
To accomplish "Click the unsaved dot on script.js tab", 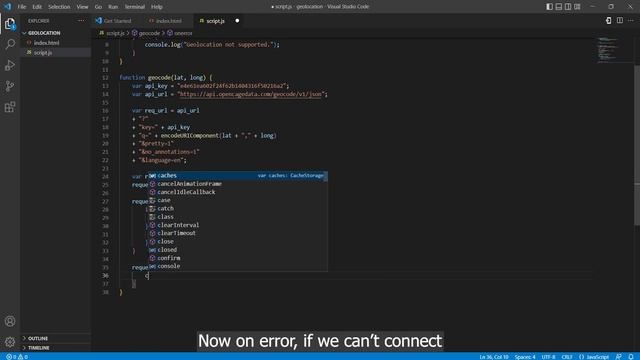I will click(237, 20).
